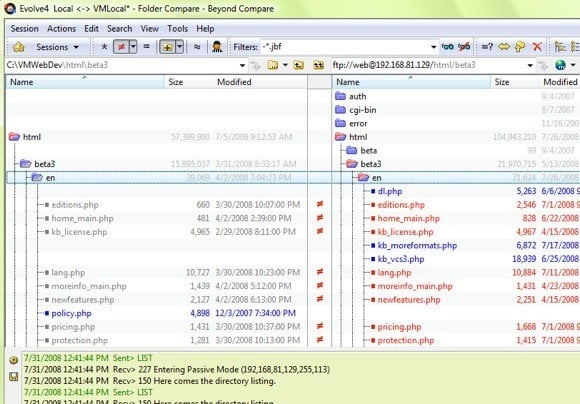This screenshot has width=580, height=404.
Task: Click the expand tree structure icon
Action: [560, 47]
